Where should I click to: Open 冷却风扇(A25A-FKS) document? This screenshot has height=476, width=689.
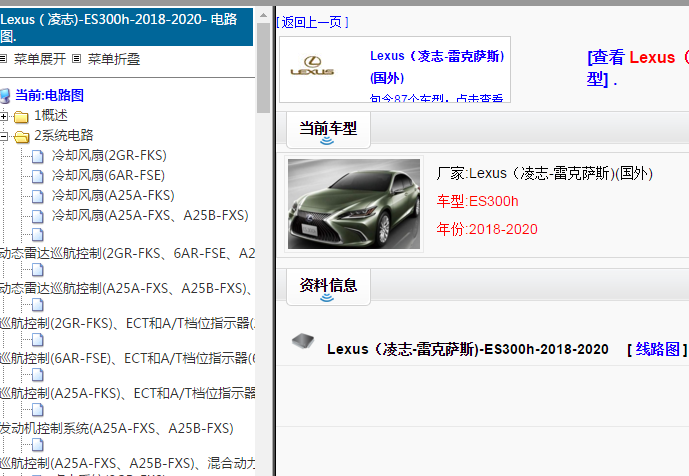tap(113, 195)
